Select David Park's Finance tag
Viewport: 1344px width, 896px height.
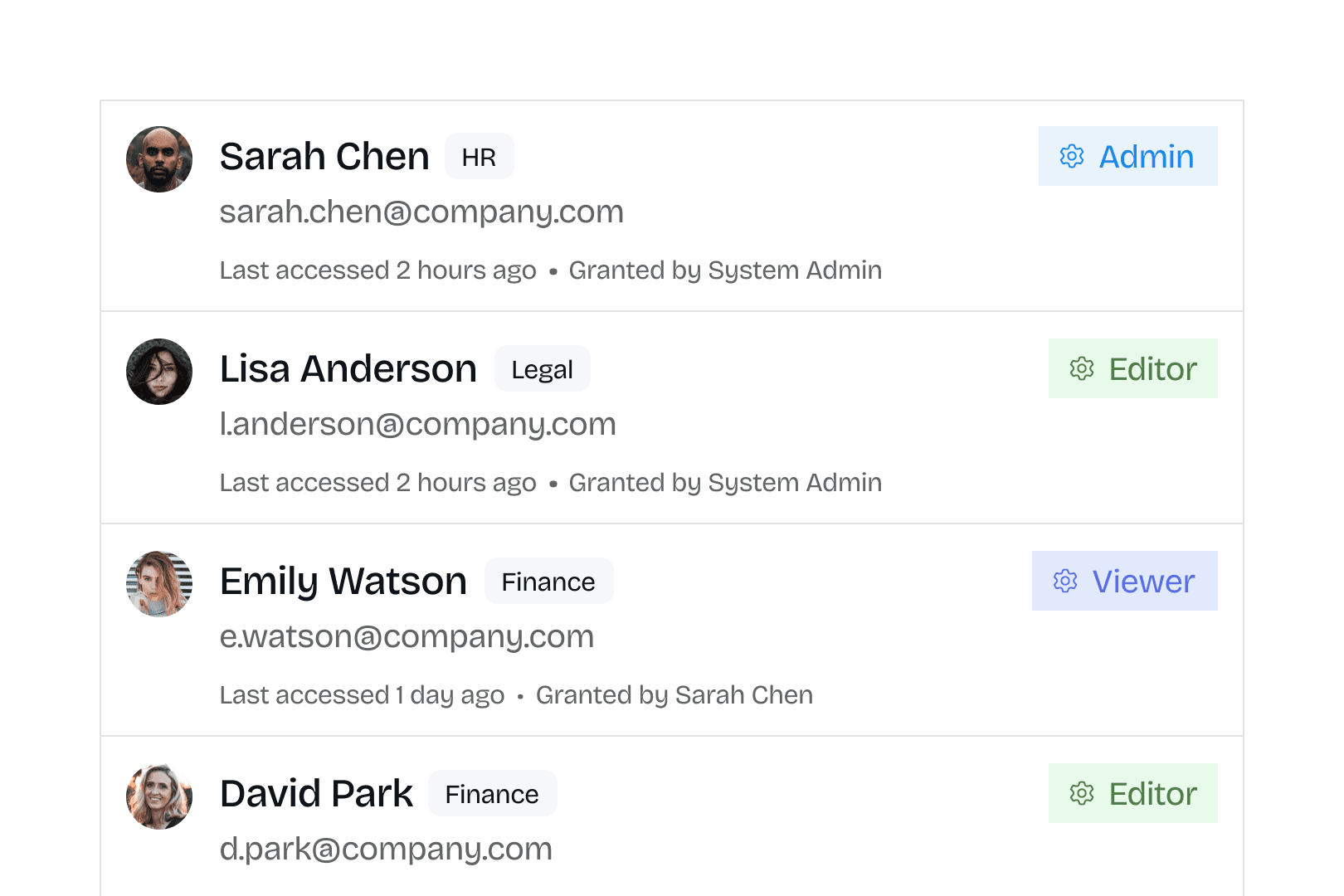click(493, 793)
